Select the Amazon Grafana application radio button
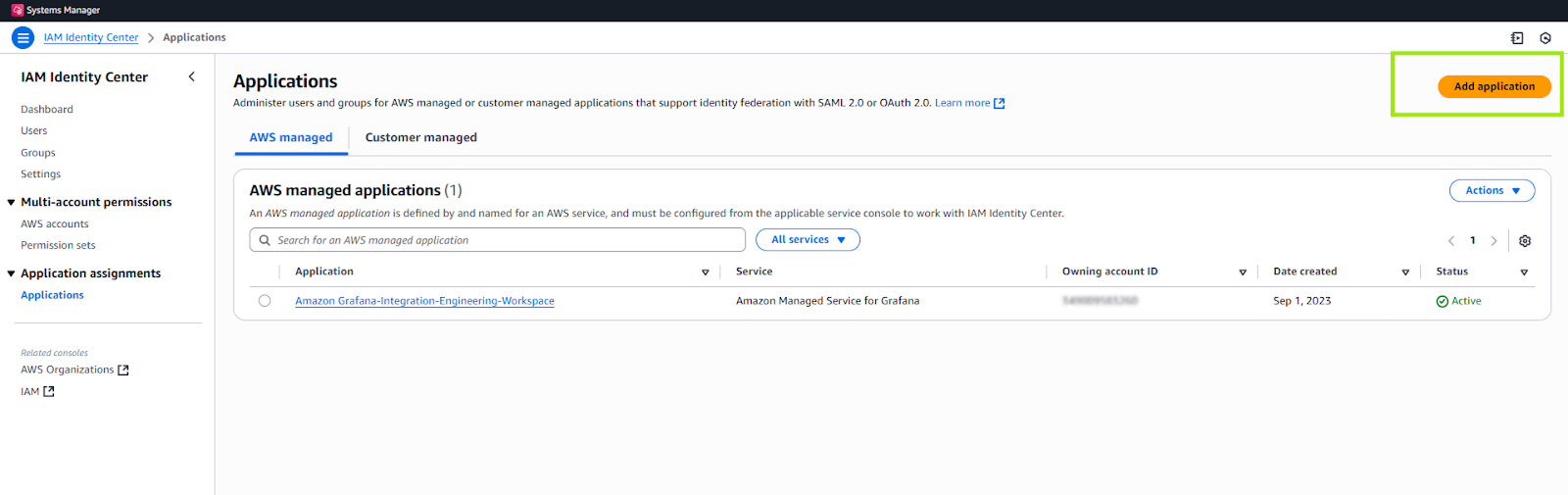The image size is (1568, 495). click(x=265, y=301)
